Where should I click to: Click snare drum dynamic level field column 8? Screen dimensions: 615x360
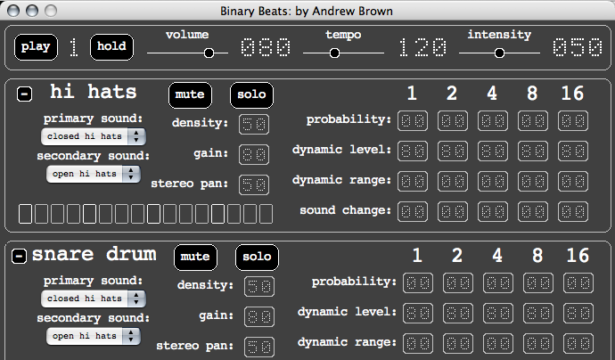tap(538, 313)
